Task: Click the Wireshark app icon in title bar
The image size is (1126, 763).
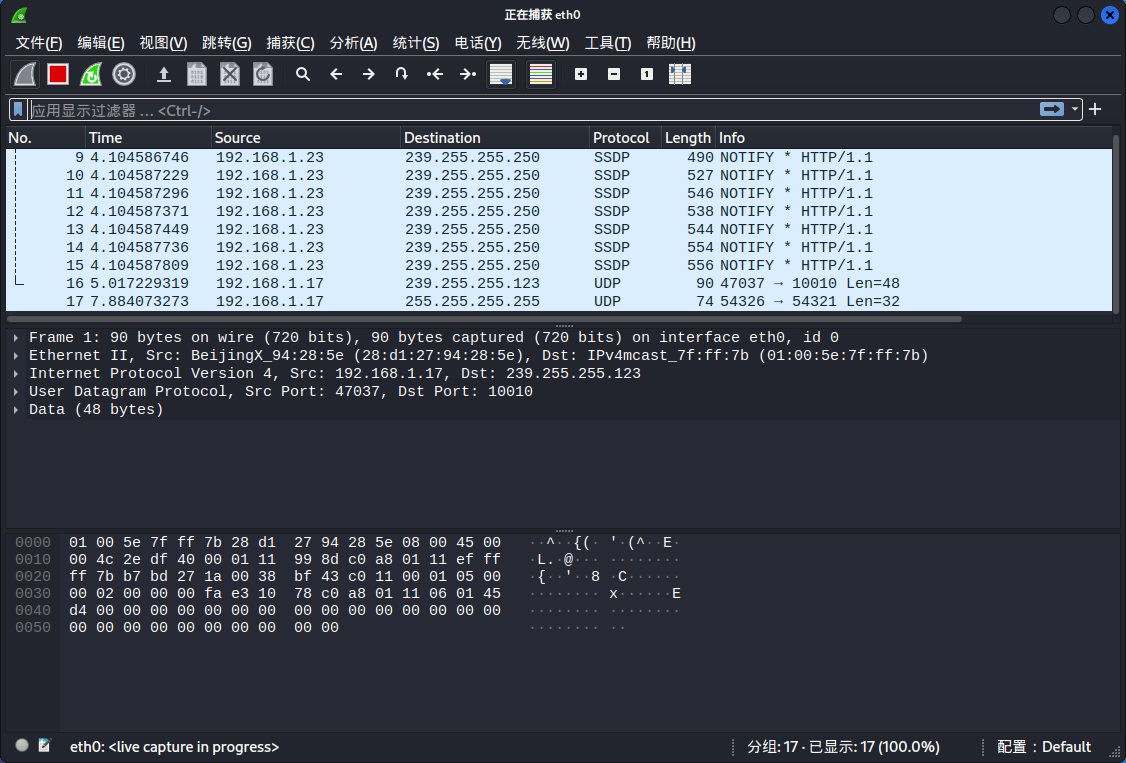Action: pyautogui.click(x=19, y=14)
